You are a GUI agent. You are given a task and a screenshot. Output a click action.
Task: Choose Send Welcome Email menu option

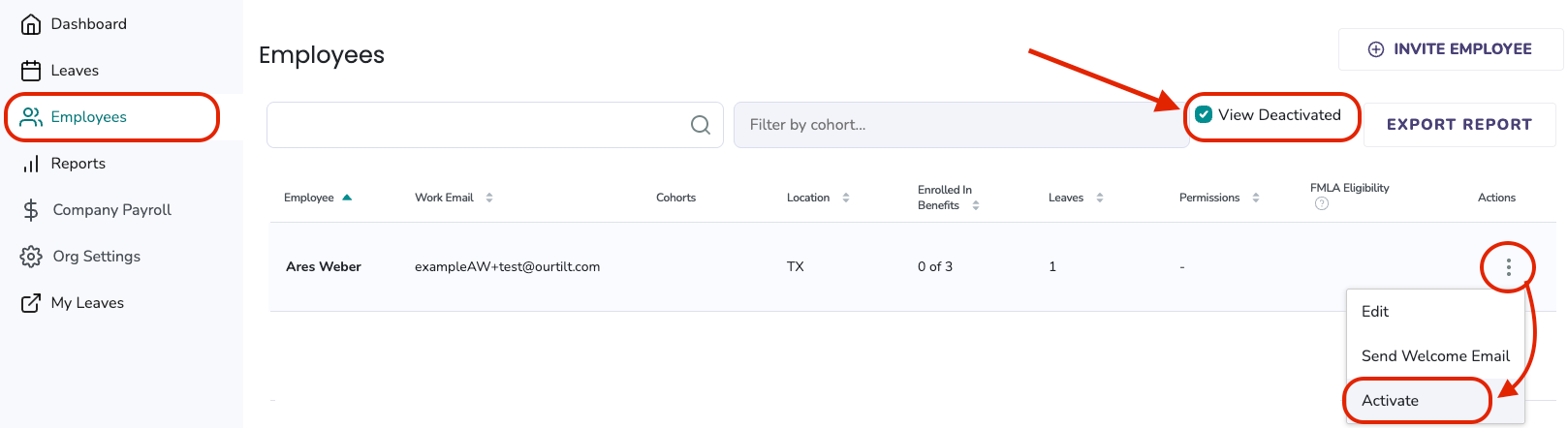pyautogui.click(x=1435, y=356)
